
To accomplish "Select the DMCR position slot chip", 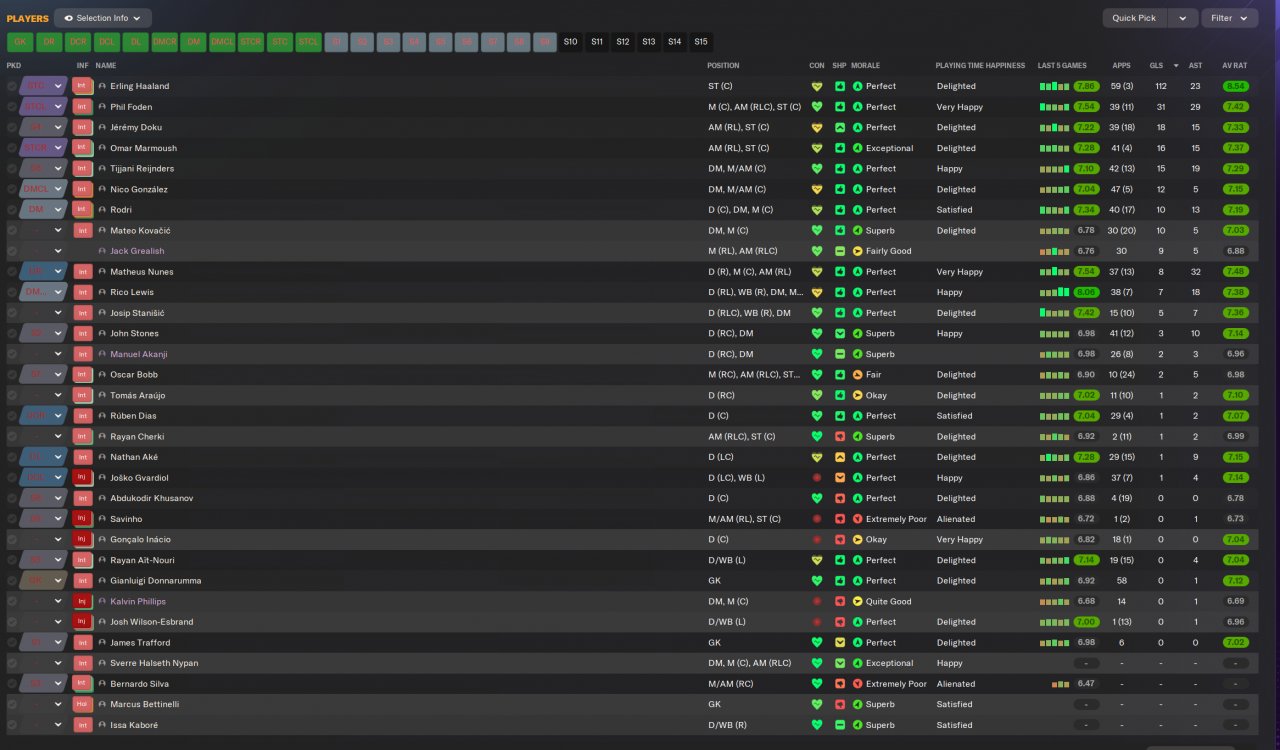I will [165, 42].
